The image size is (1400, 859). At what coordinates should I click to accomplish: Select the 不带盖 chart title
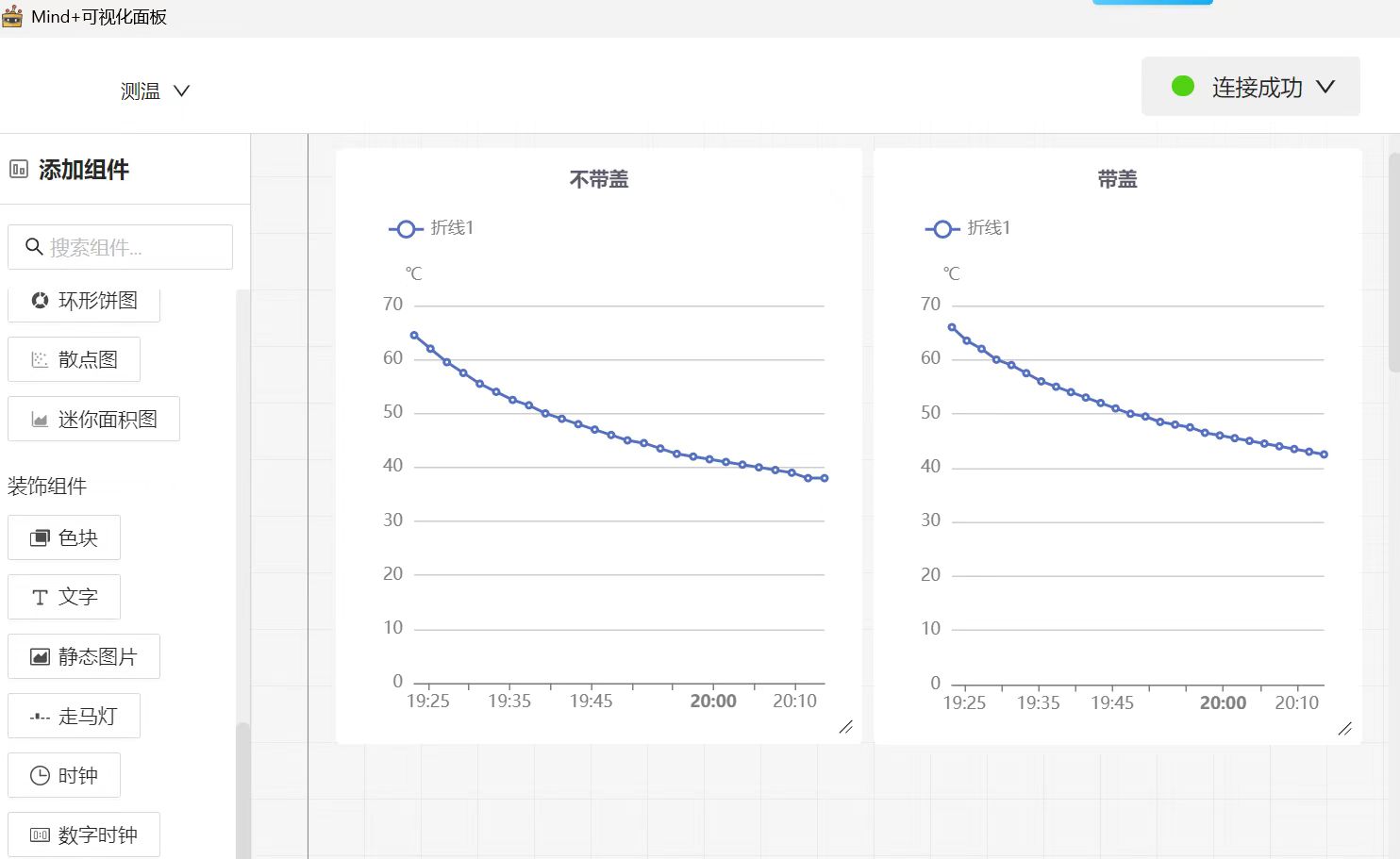click(x=599, y=179)
